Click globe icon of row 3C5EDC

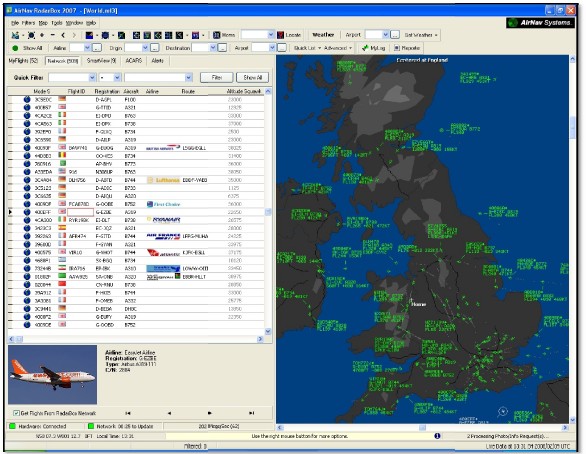(27, 99)
